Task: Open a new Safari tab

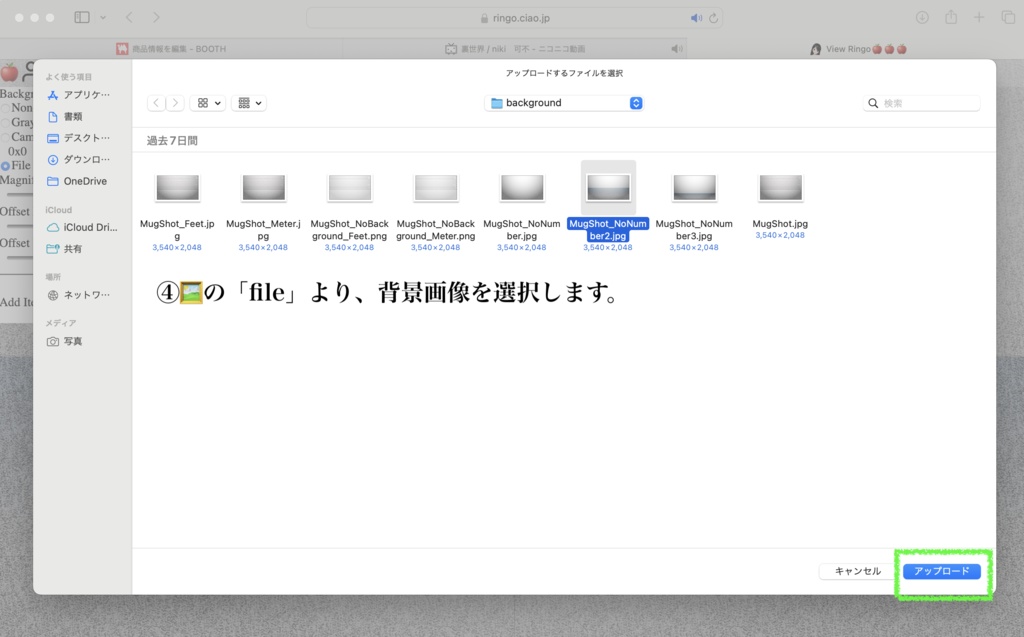Action: (979, 18)
